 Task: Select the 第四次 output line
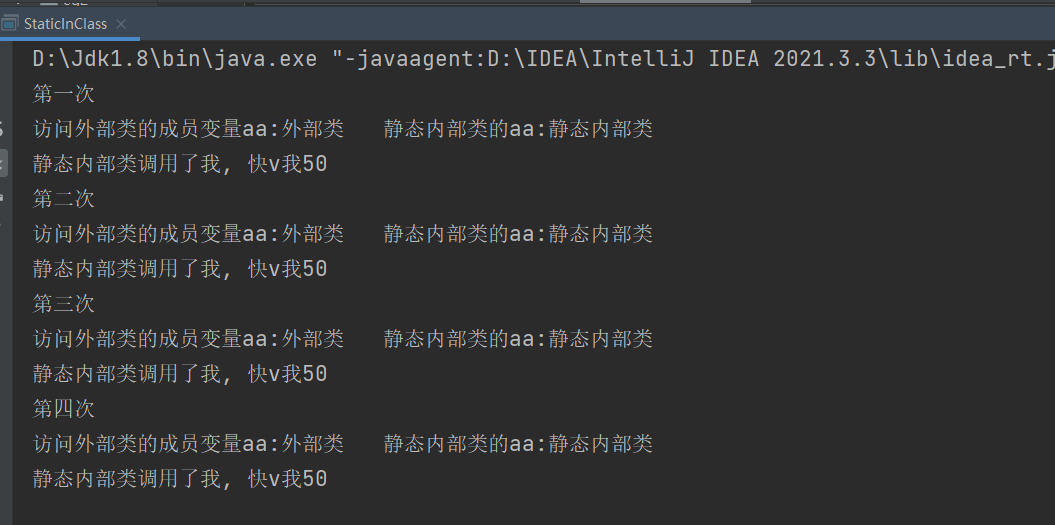[63, 408]
